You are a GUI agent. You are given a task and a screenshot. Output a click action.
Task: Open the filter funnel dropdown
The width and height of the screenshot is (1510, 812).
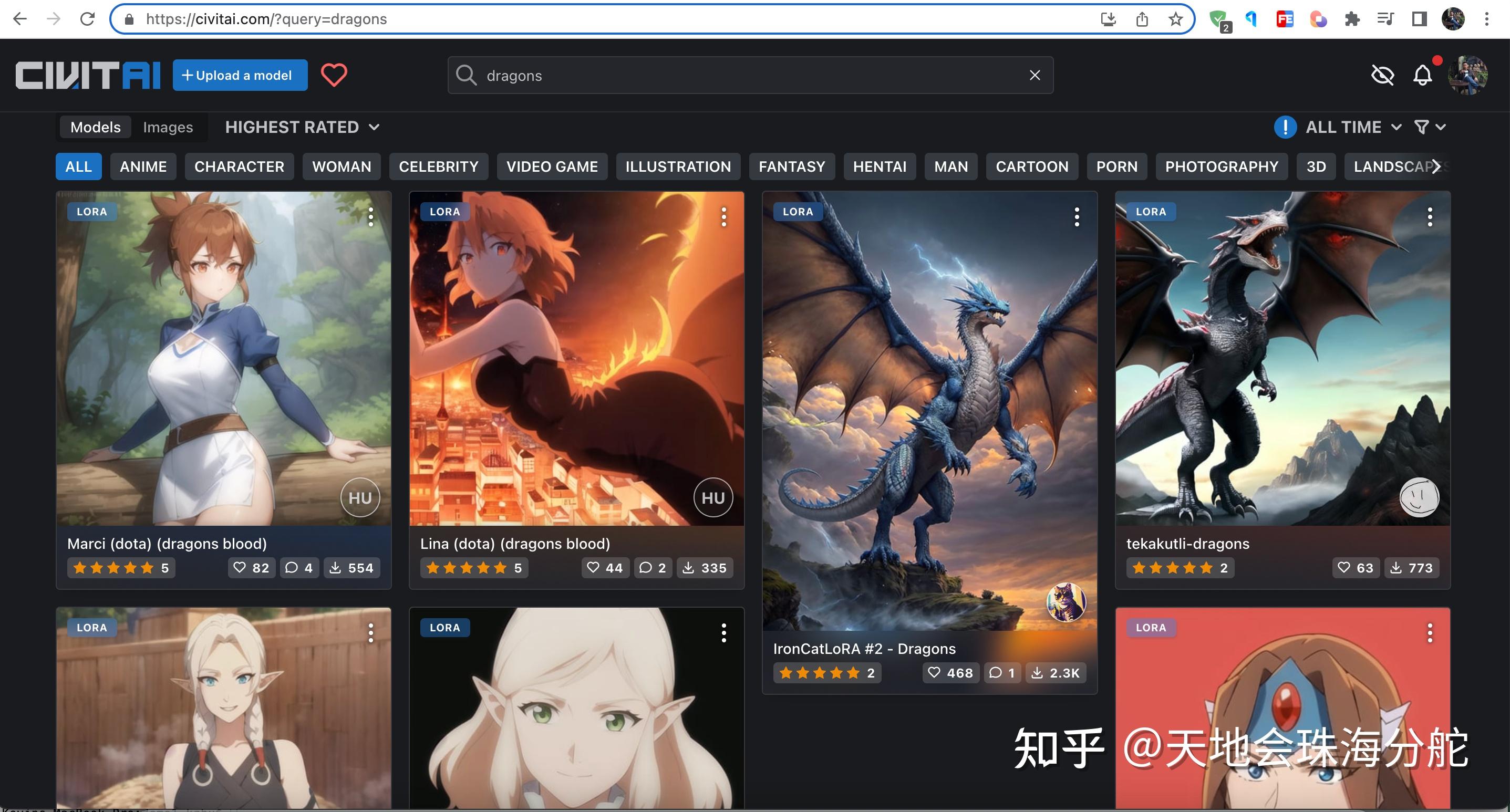click(1429, 127)
